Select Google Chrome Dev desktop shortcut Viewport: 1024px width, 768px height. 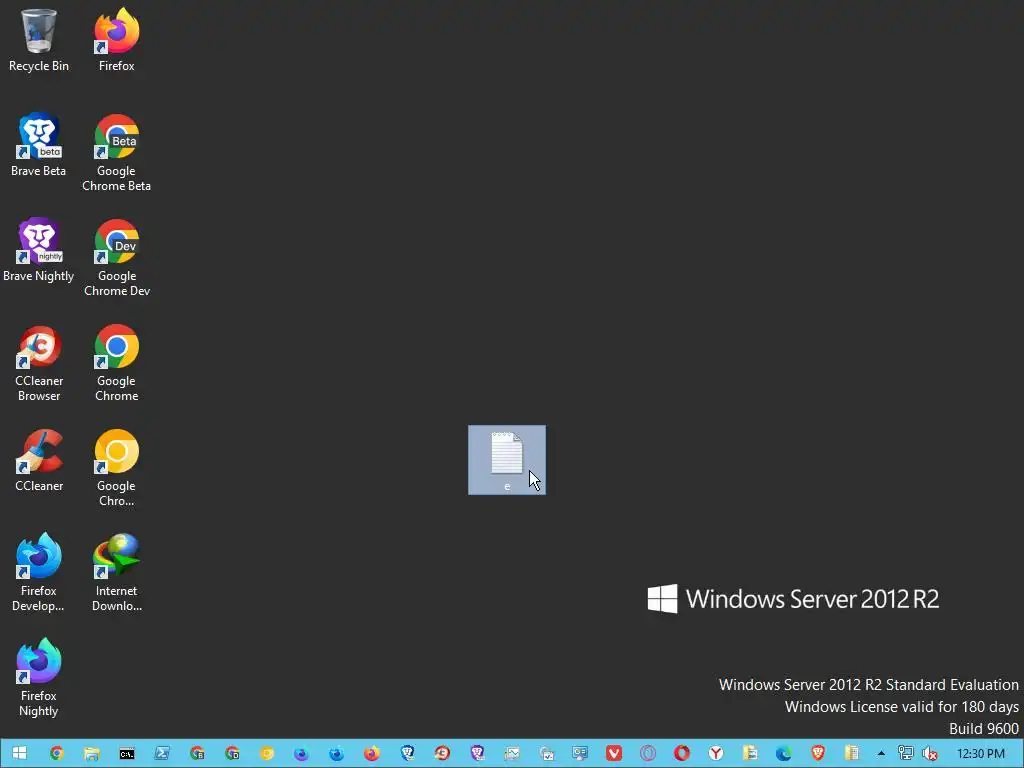116,257
